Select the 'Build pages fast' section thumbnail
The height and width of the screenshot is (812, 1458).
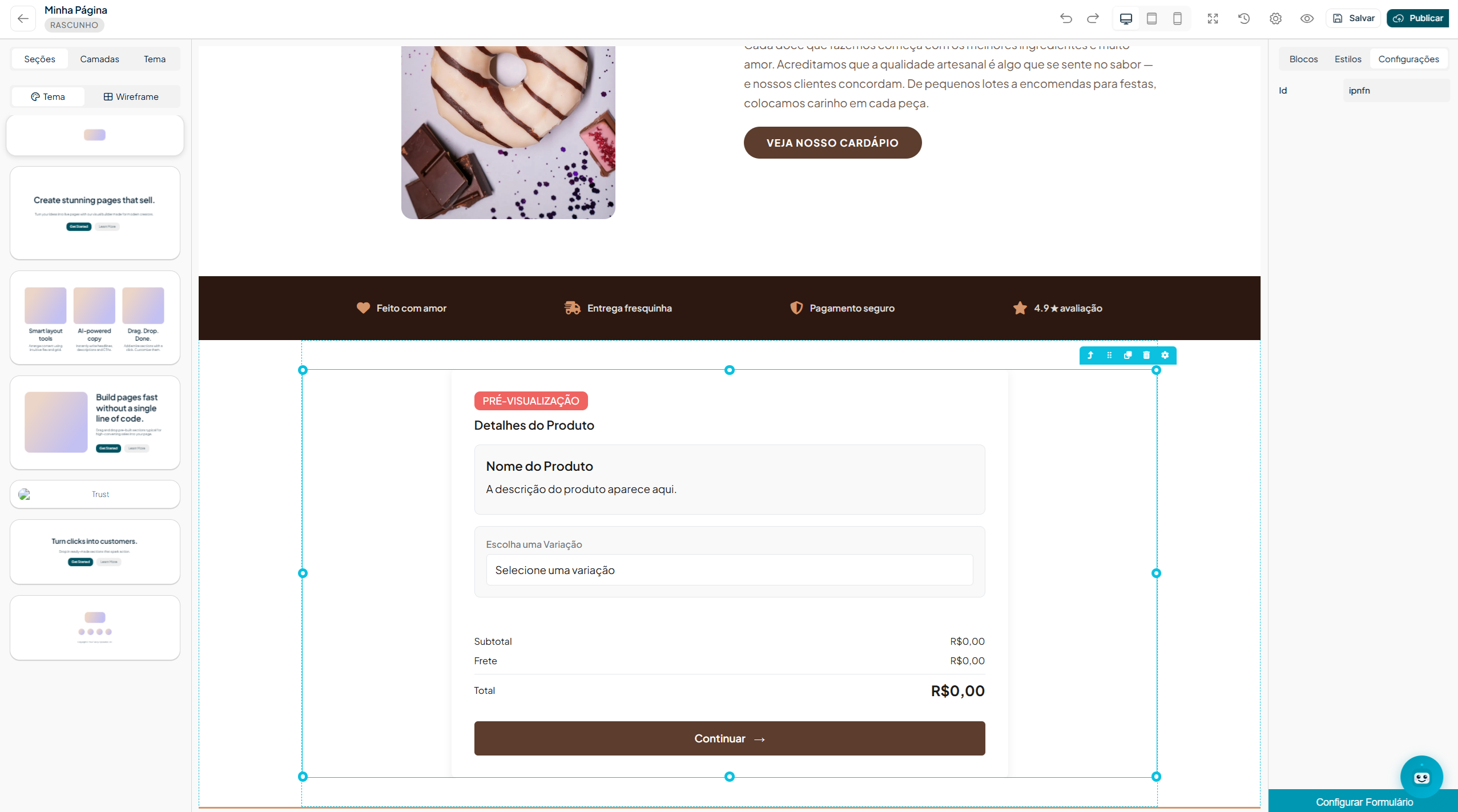(95, 422)
